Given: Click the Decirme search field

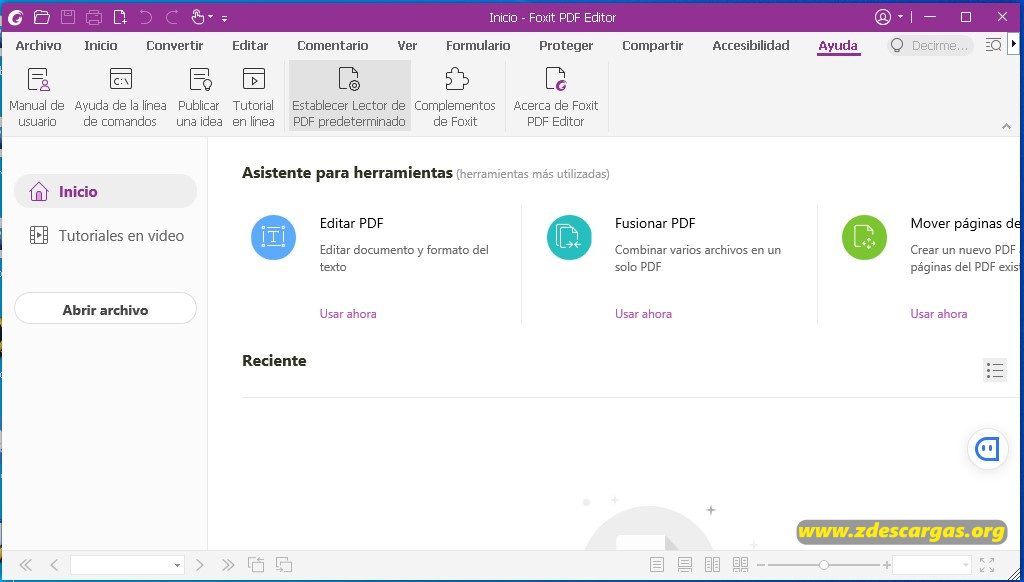Looking at the screenshot, I should tap(931, 46).
